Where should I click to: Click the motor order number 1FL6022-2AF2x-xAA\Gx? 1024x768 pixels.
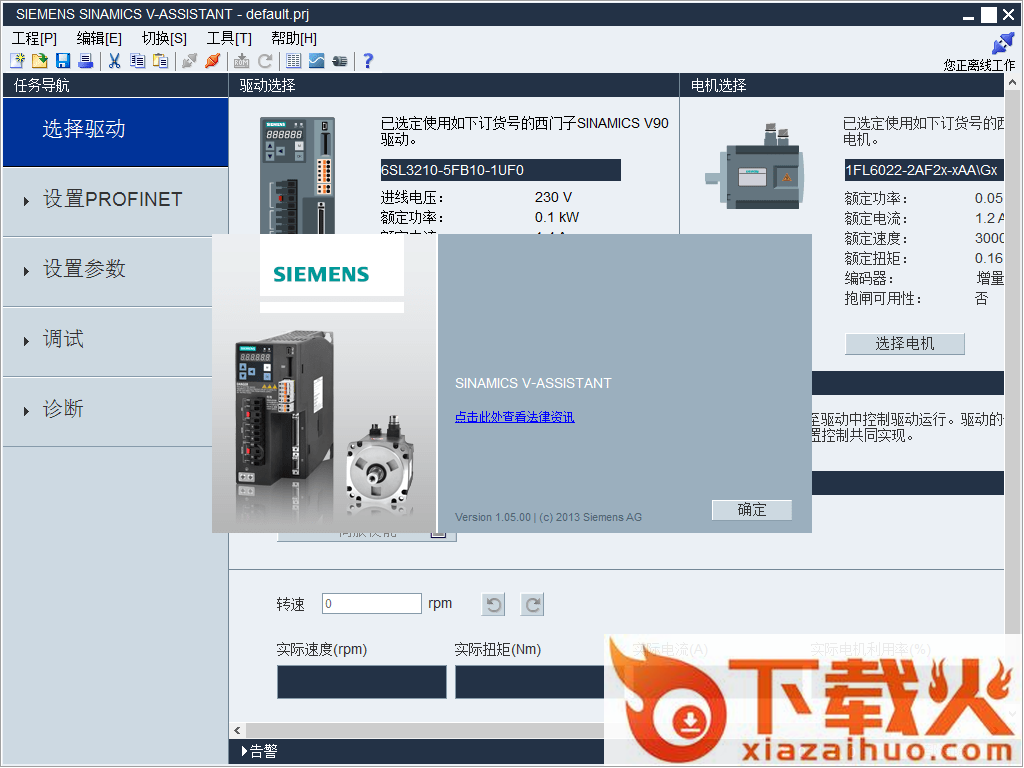[923, 170]
